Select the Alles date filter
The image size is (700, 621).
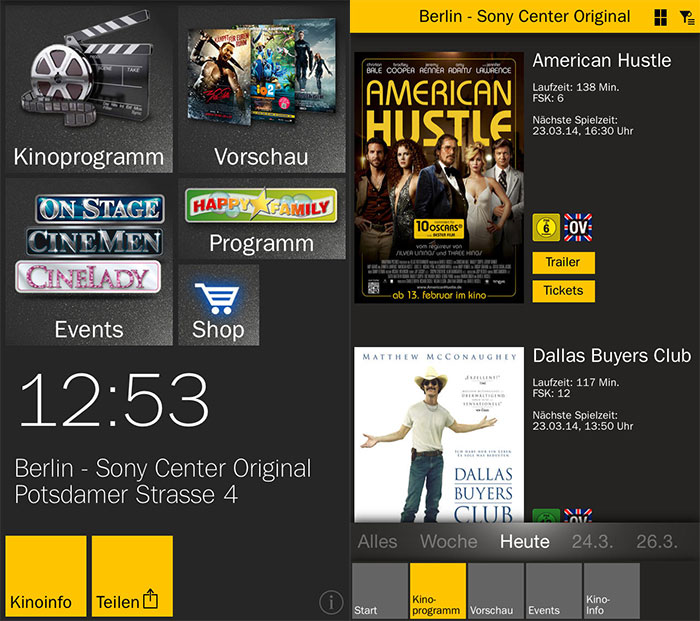point(377,542)
